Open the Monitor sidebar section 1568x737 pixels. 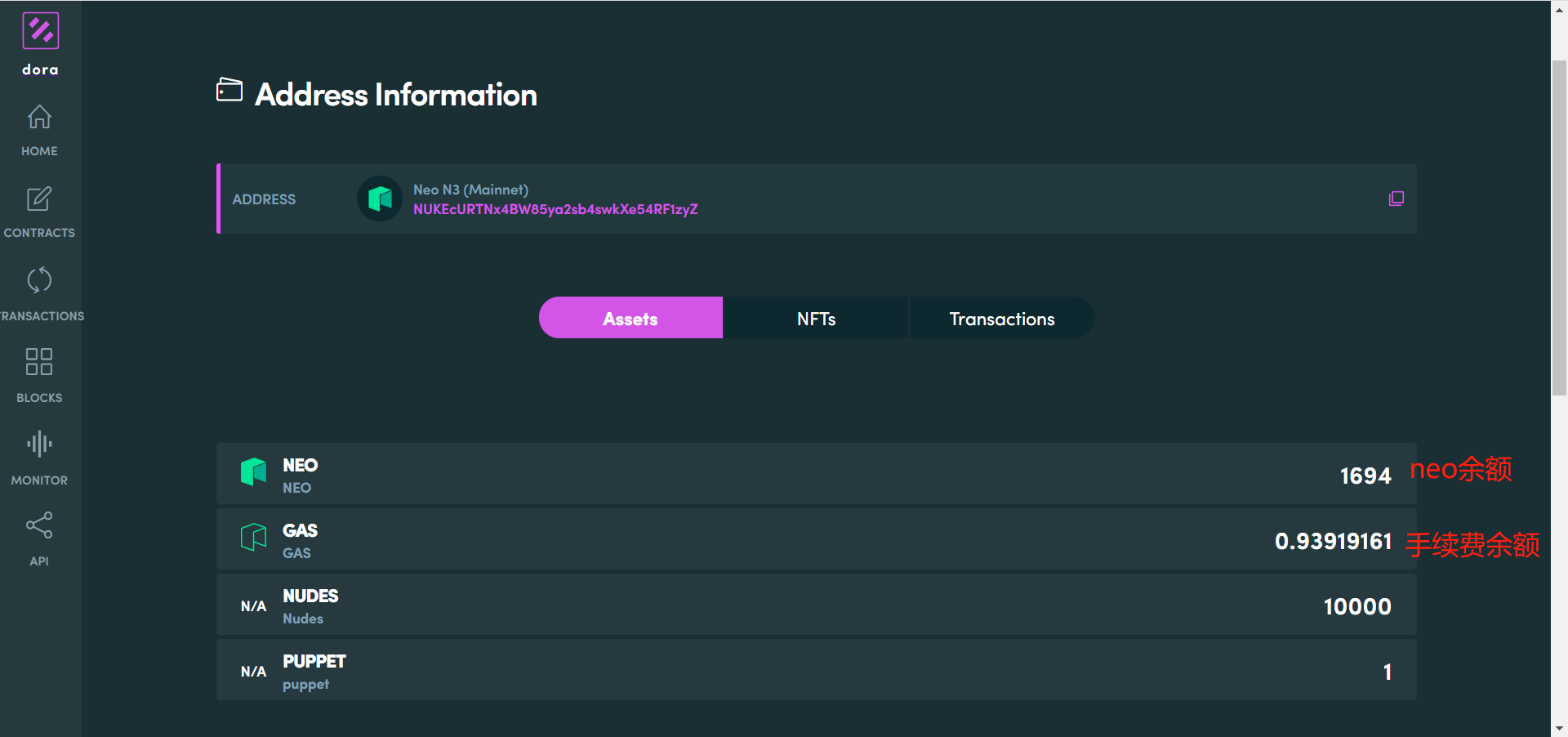[39, 457]
